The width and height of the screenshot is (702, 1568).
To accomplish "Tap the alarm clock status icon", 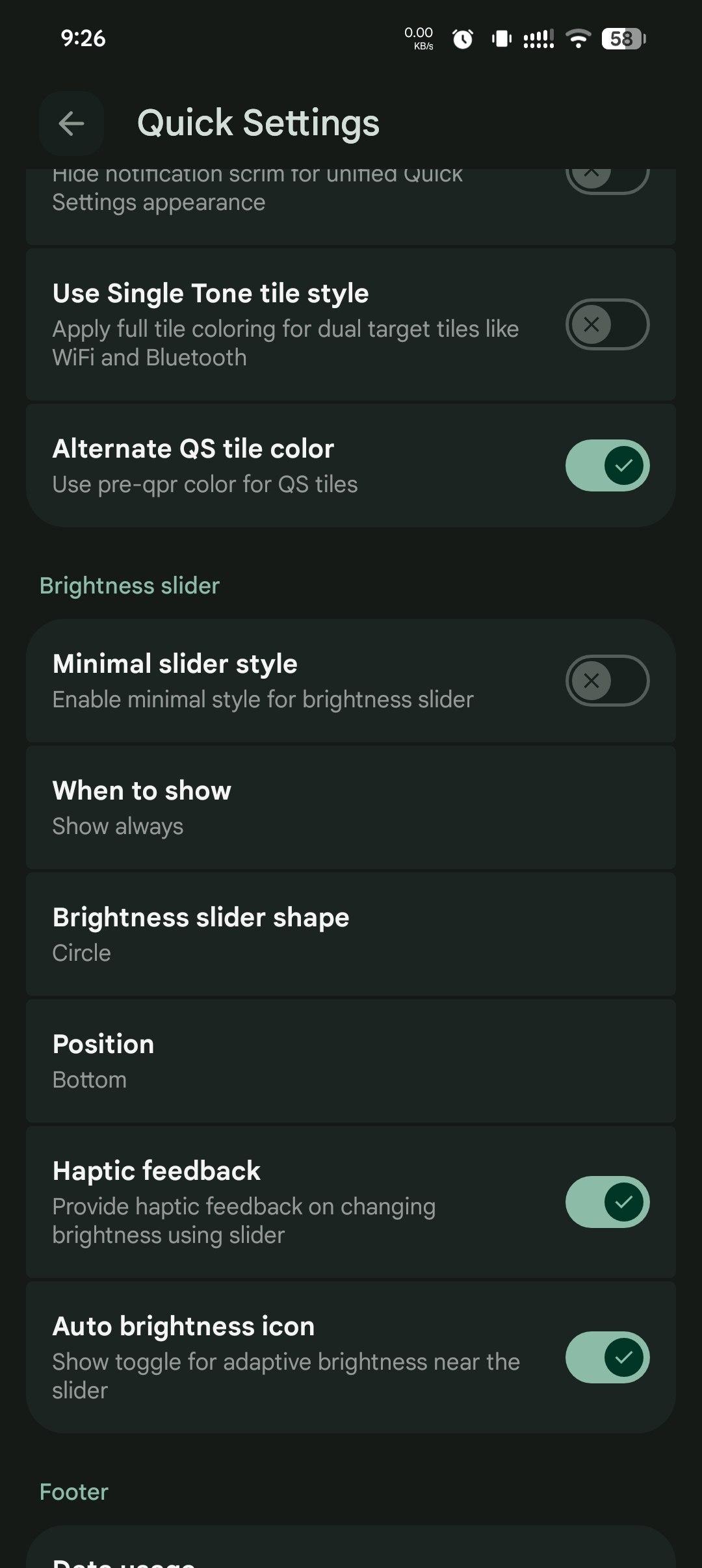I will pos(463,39).
